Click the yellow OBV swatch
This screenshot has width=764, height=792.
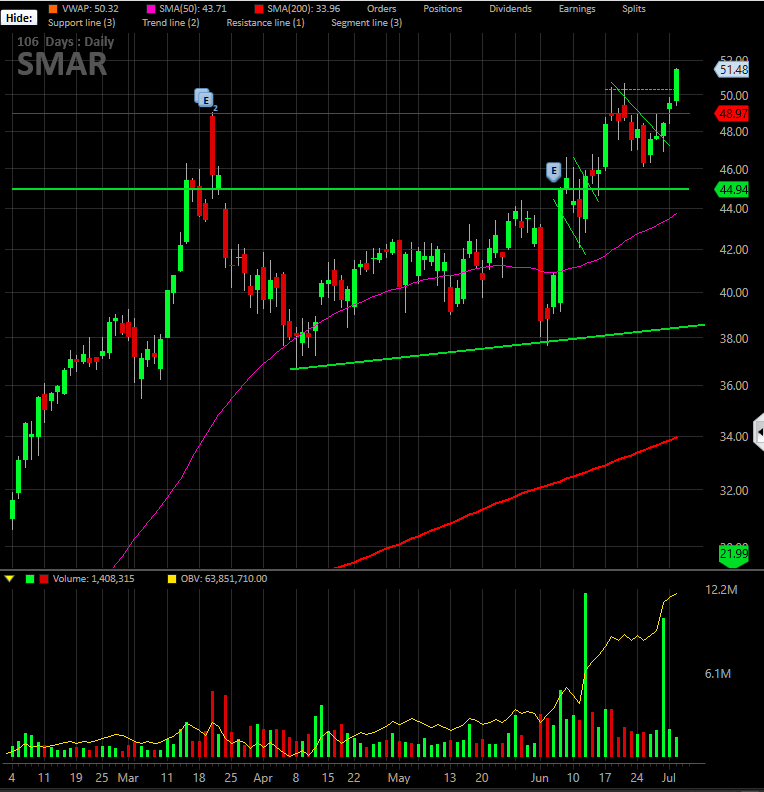point(172,579)
